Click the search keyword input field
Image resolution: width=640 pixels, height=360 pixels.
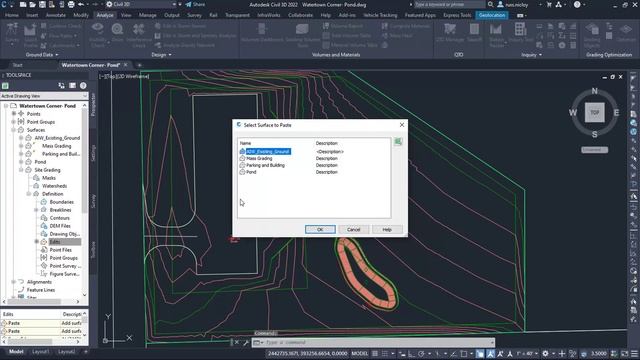pos(449,4)
